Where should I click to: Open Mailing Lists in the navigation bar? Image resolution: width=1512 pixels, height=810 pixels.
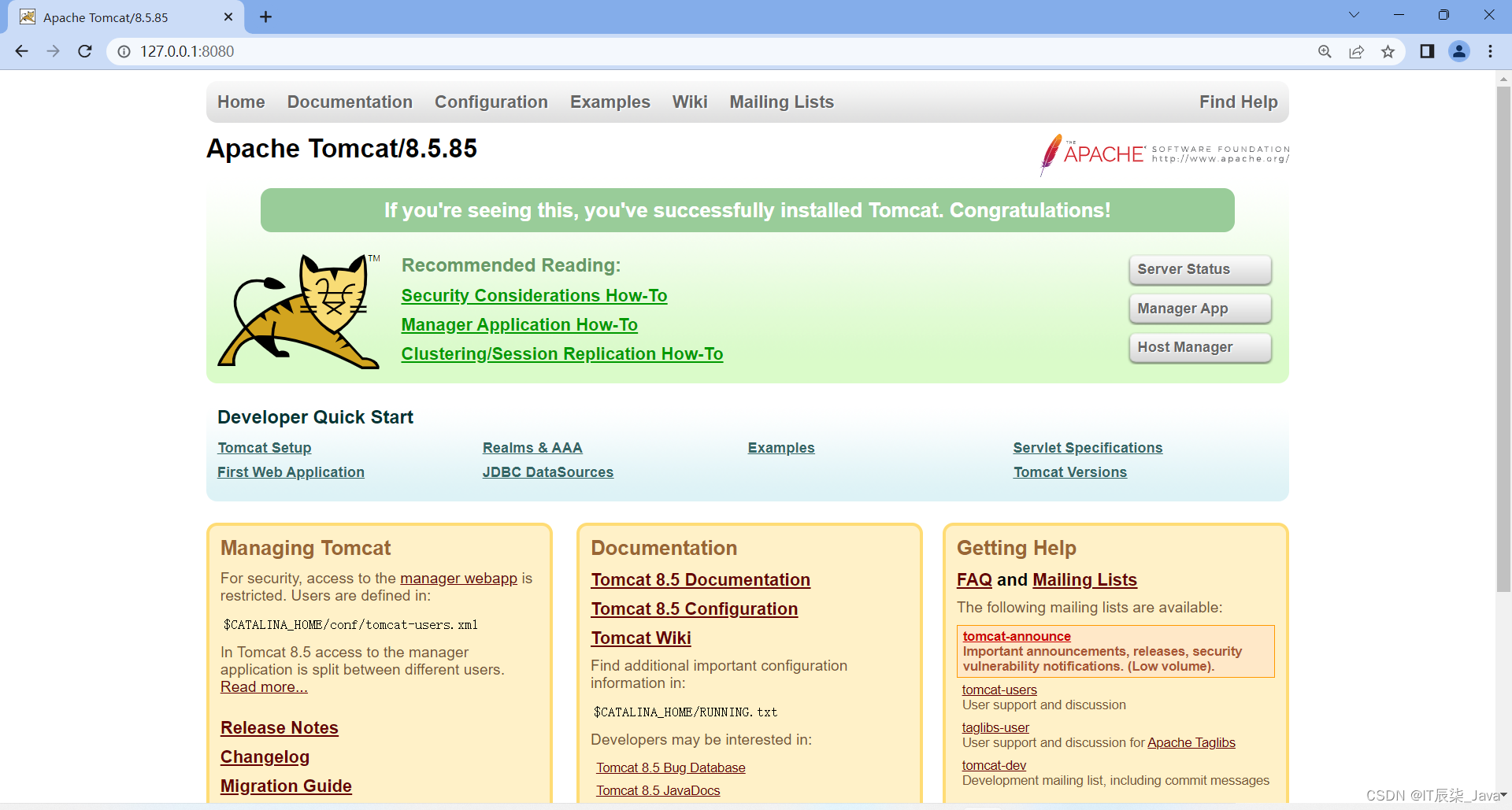click(781, 102)
